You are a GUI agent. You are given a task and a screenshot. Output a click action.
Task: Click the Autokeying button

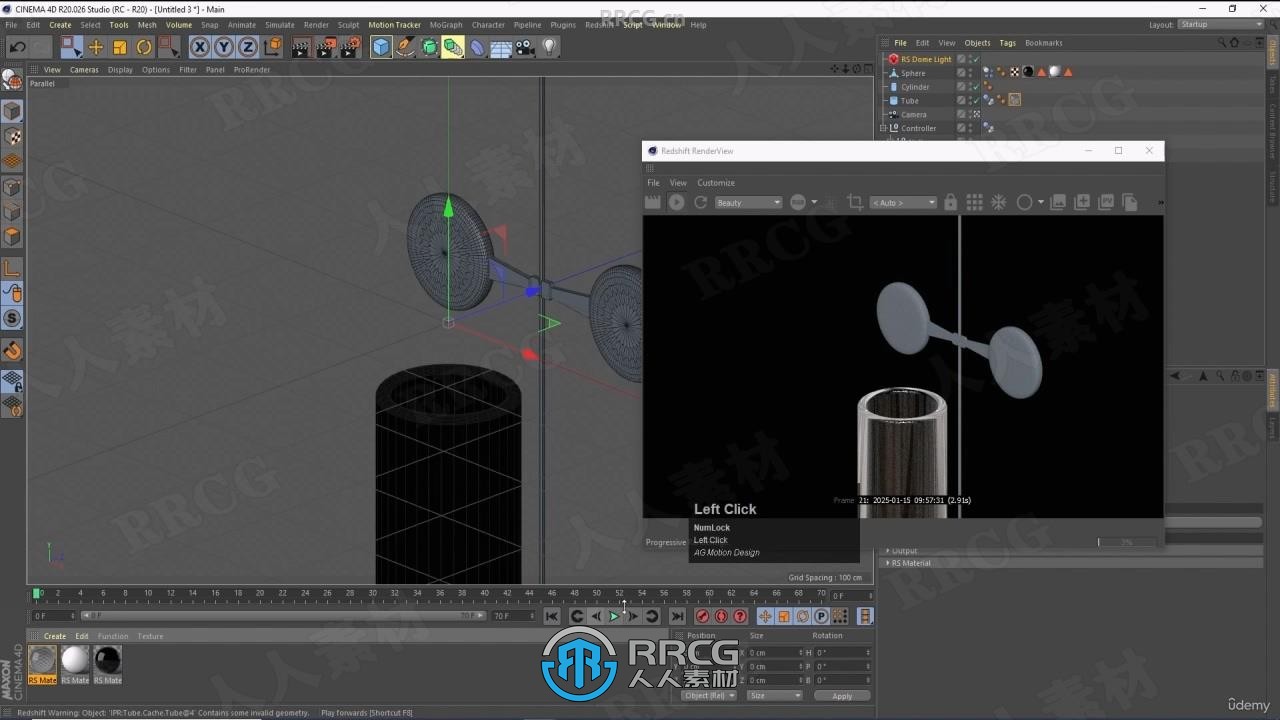tap(721, 616)
